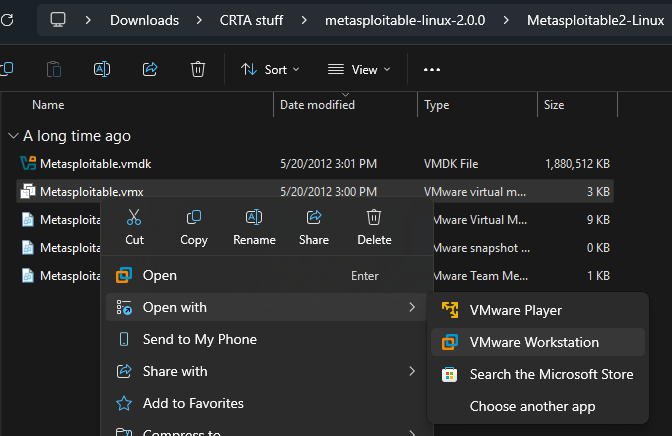Click the Delete icon in context menu
672x436 pixels.
(374, 218)
